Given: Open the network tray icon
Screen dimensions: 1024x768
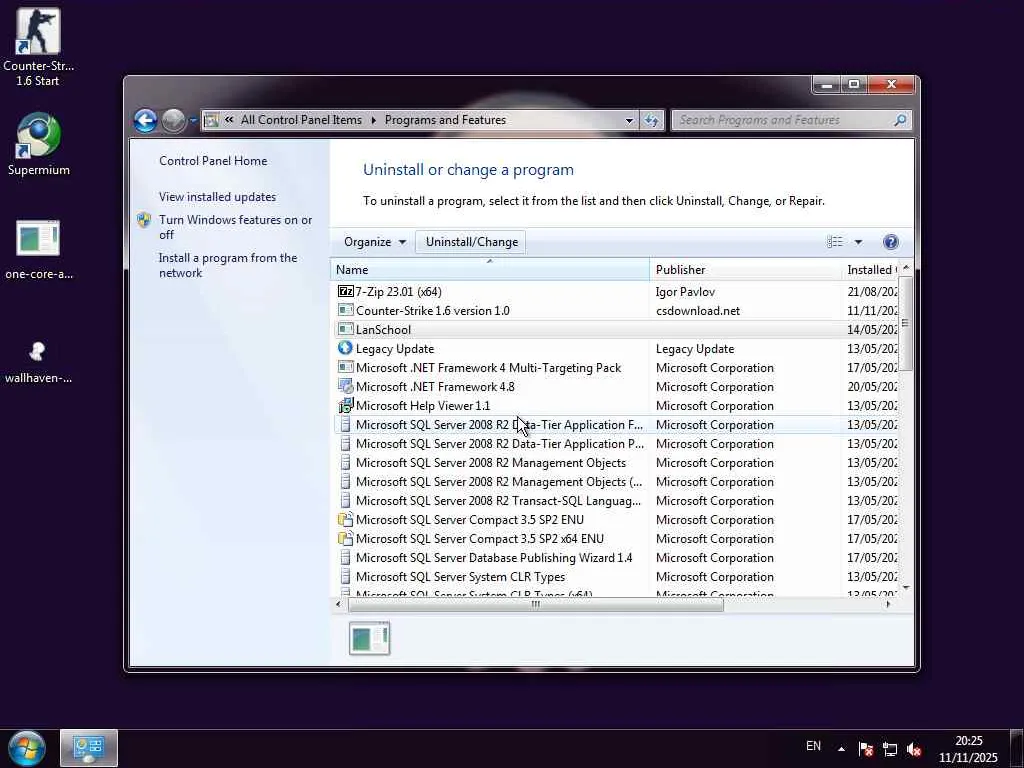Looking at the screenshot, I should coord(889,749).
